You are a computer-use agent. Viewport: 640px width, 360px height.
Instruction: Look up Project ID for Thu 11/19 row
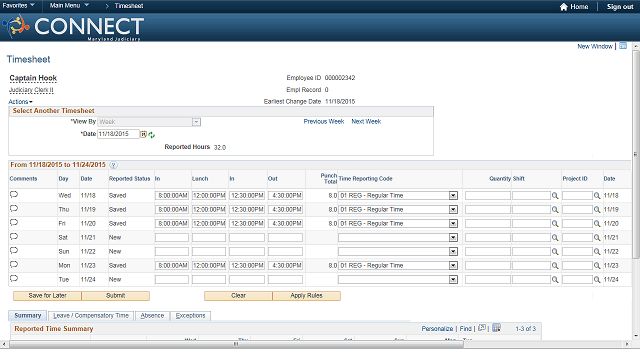(x=597, y=210)
